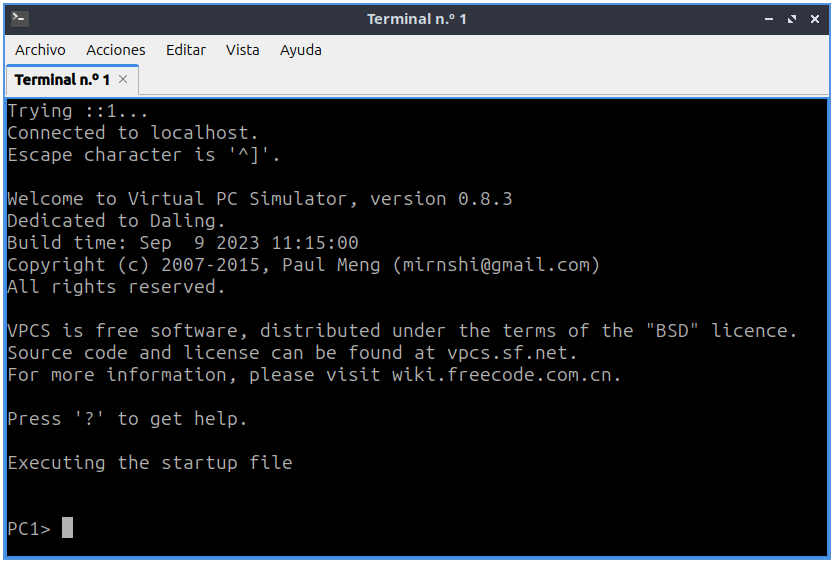Click the PC1> command prompt cursor

pyautogui.click(x=67, y=528)
